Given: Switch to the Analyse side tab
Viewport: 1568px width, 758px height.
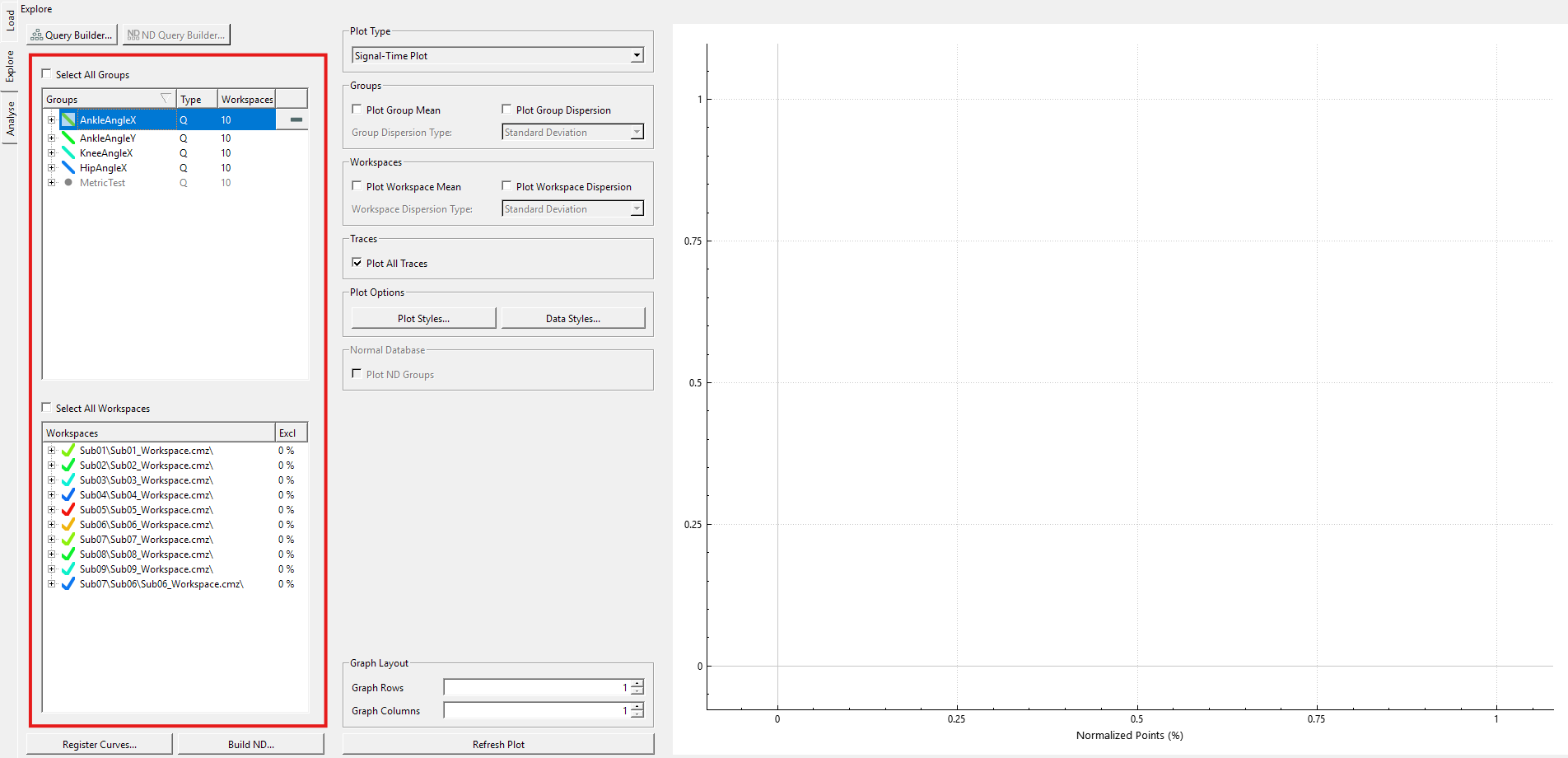Looking at the screenshot, I should pyautogui.click(x=10, y=119).
